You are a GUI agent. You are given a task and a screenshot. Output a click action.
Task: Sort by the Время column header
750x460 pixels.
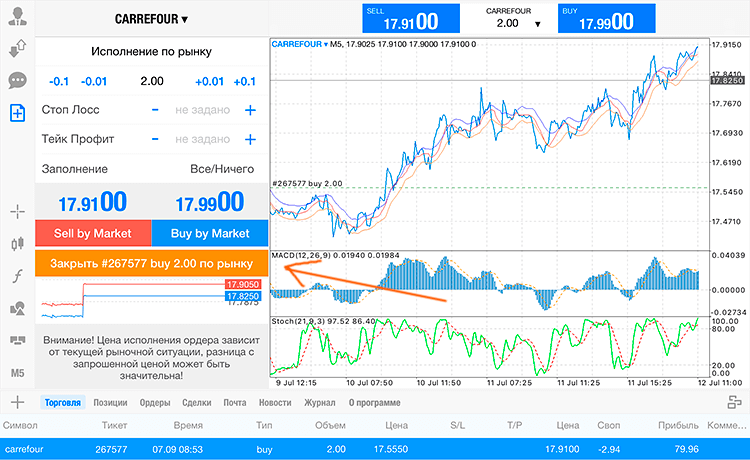188,425
